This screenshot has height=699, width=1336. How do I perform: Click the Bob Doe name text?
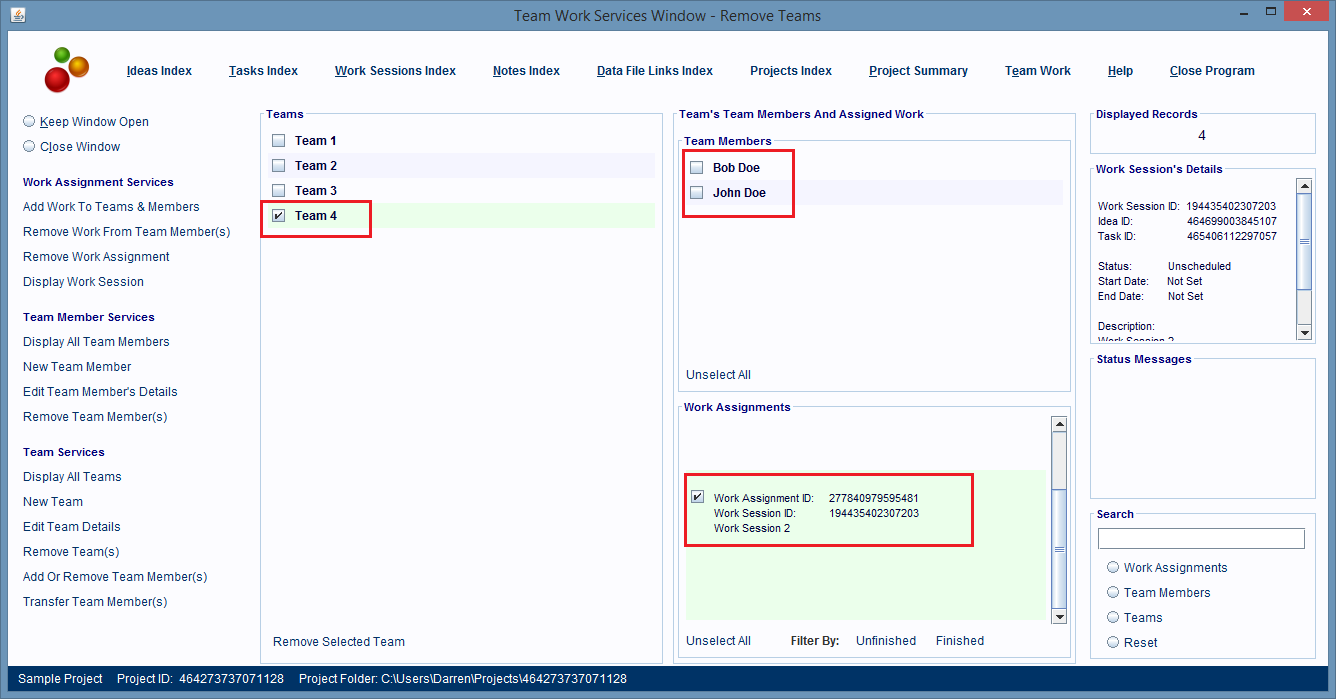tap(737, 168)
